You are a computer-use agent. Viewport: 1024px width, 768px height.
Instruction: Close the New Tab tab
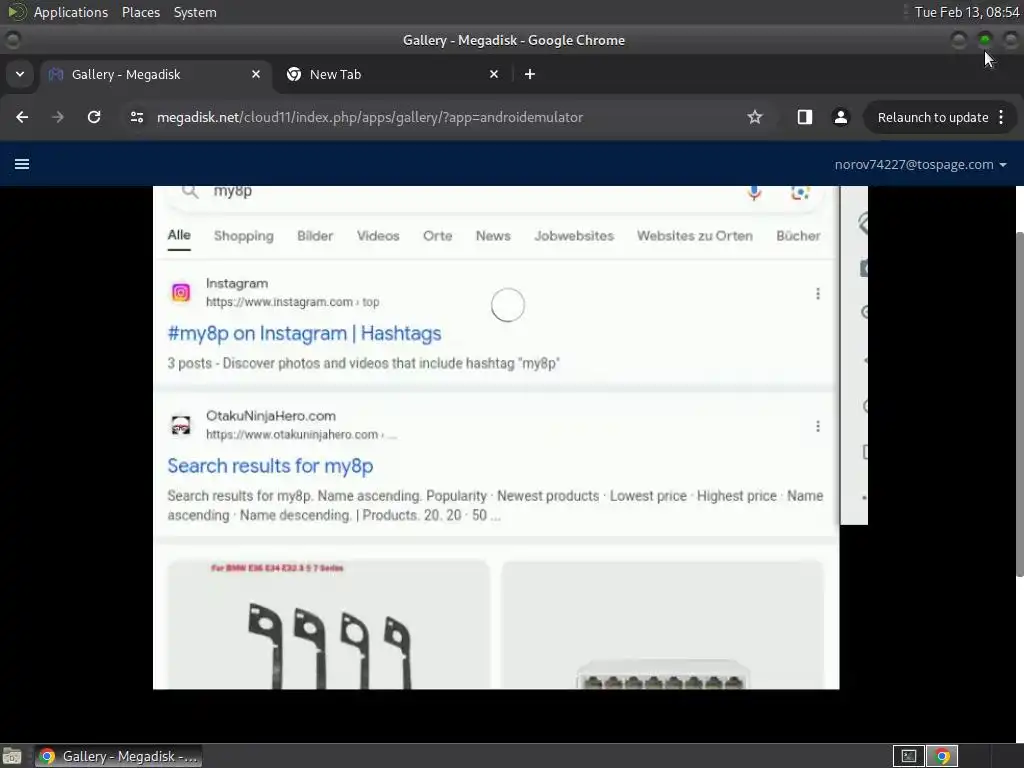[x=494, y=74]
